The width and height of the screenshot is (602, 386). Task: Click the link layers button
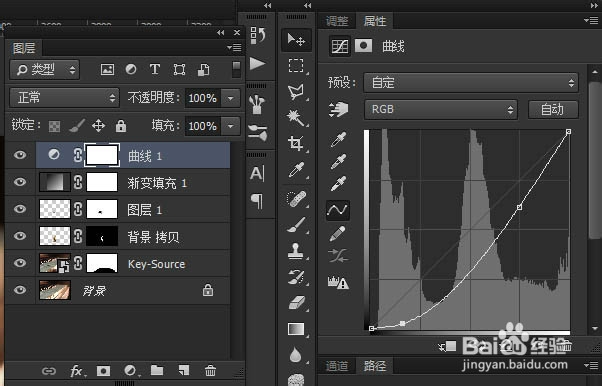49,371
